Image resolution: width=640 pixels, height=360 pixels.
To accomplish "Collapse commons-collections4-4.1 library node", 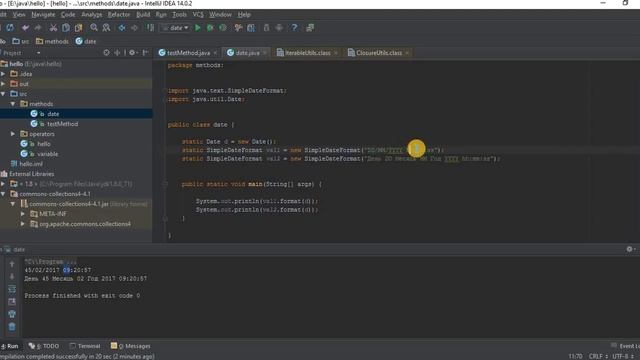I will coord(3,194).
